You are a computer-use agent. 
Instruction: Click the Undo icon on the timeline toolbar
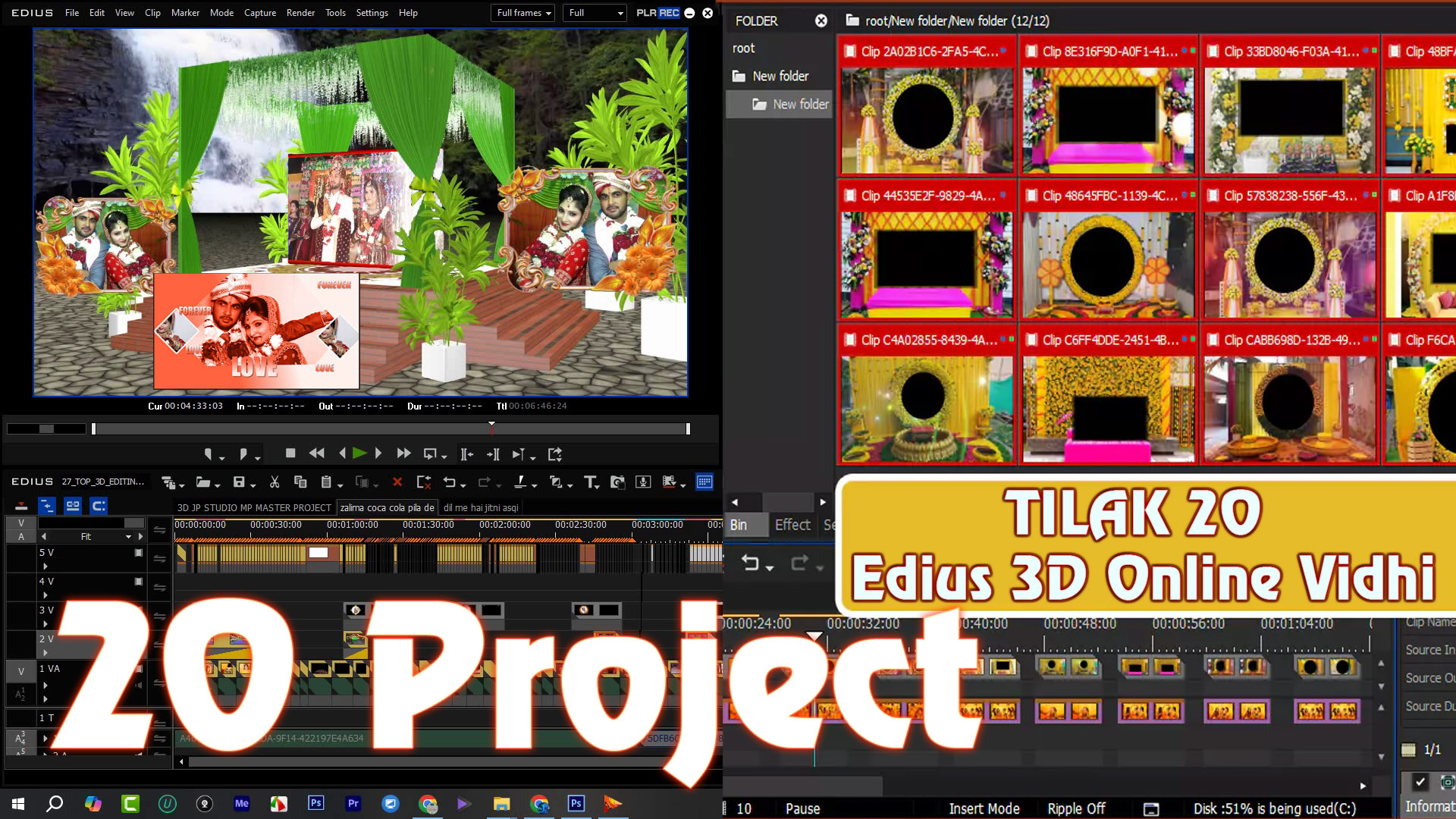point(450,482)
